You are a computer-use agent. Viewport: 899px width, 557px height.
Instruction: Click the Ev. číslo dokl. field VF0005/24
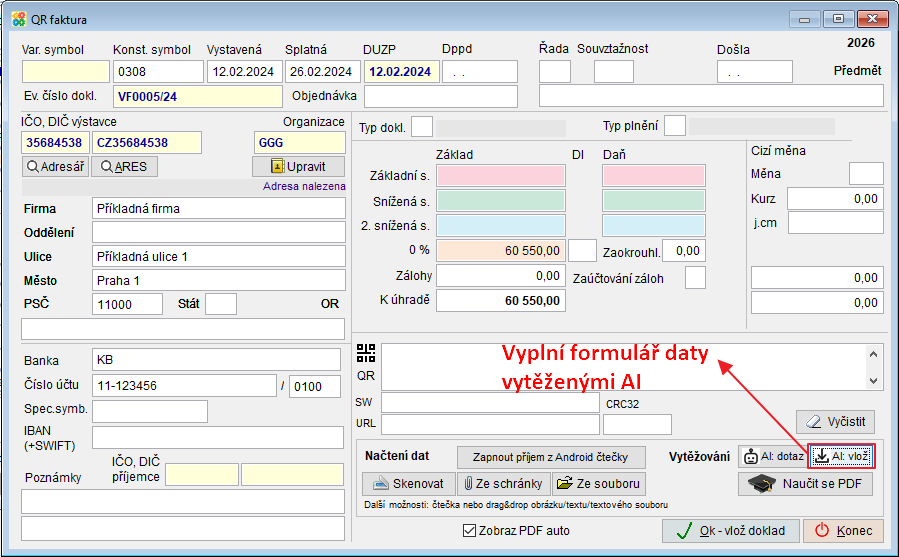[198, 96]
